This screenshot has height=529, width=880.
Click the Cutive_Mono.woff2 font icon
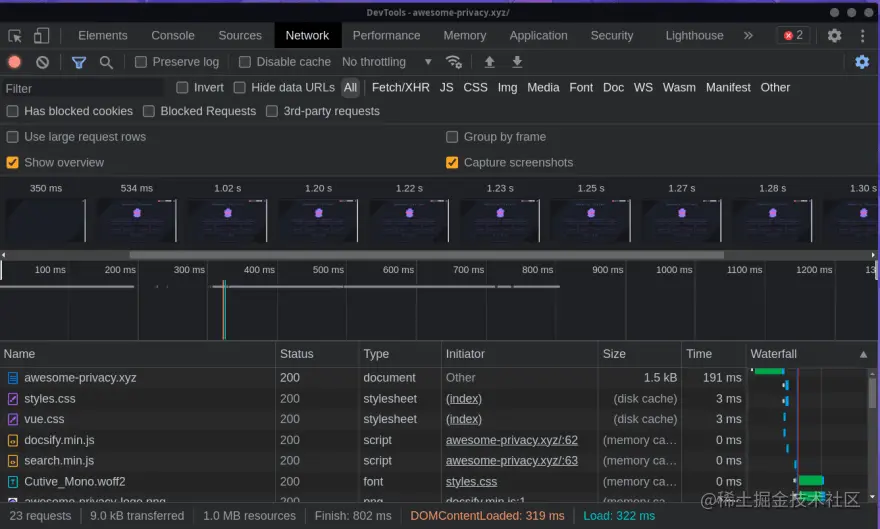click(13, 482)
